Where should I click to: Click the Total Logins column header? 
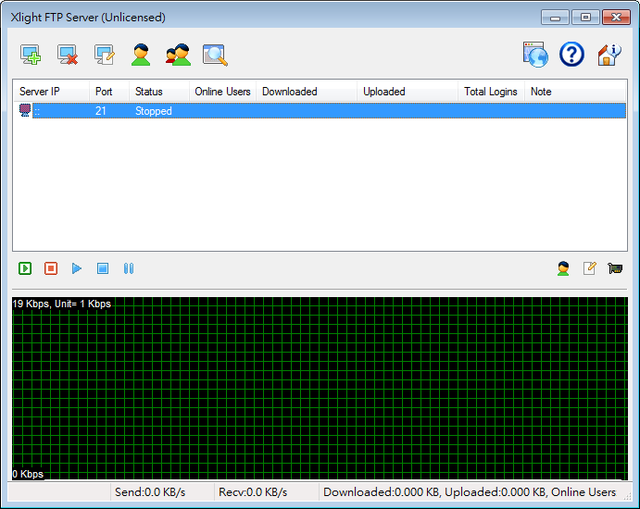coord(491,91)
